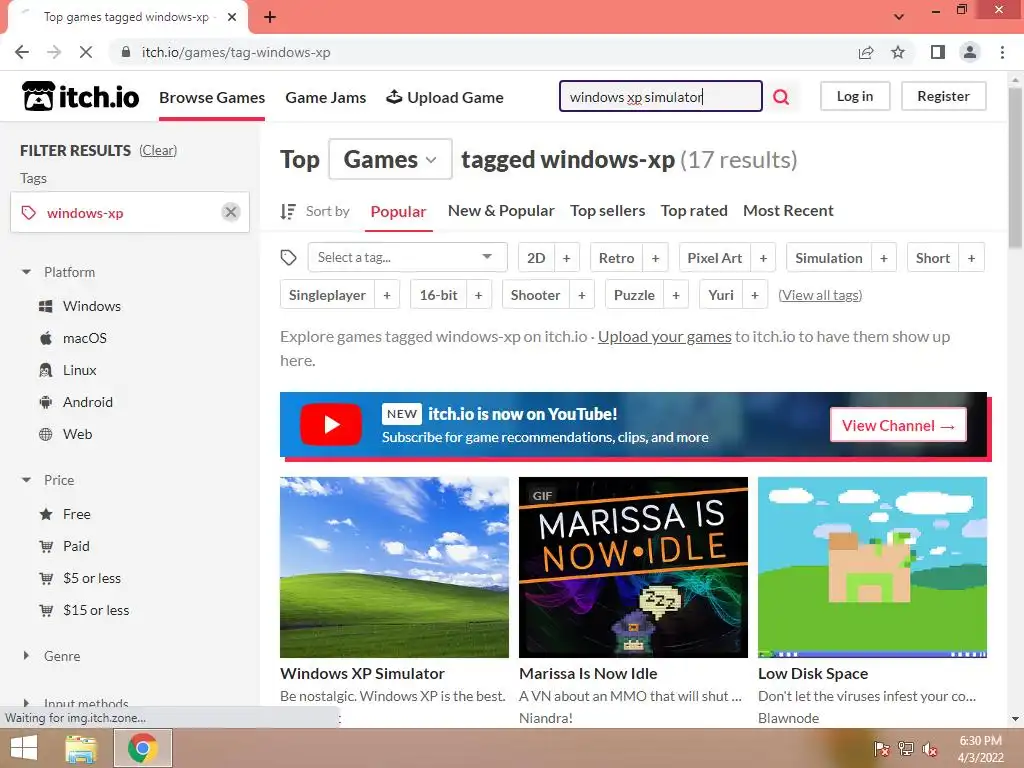Screen dimensions: 1024x768
Task: Add the Pixel Art tag with plus
Action: pos(763,258)
